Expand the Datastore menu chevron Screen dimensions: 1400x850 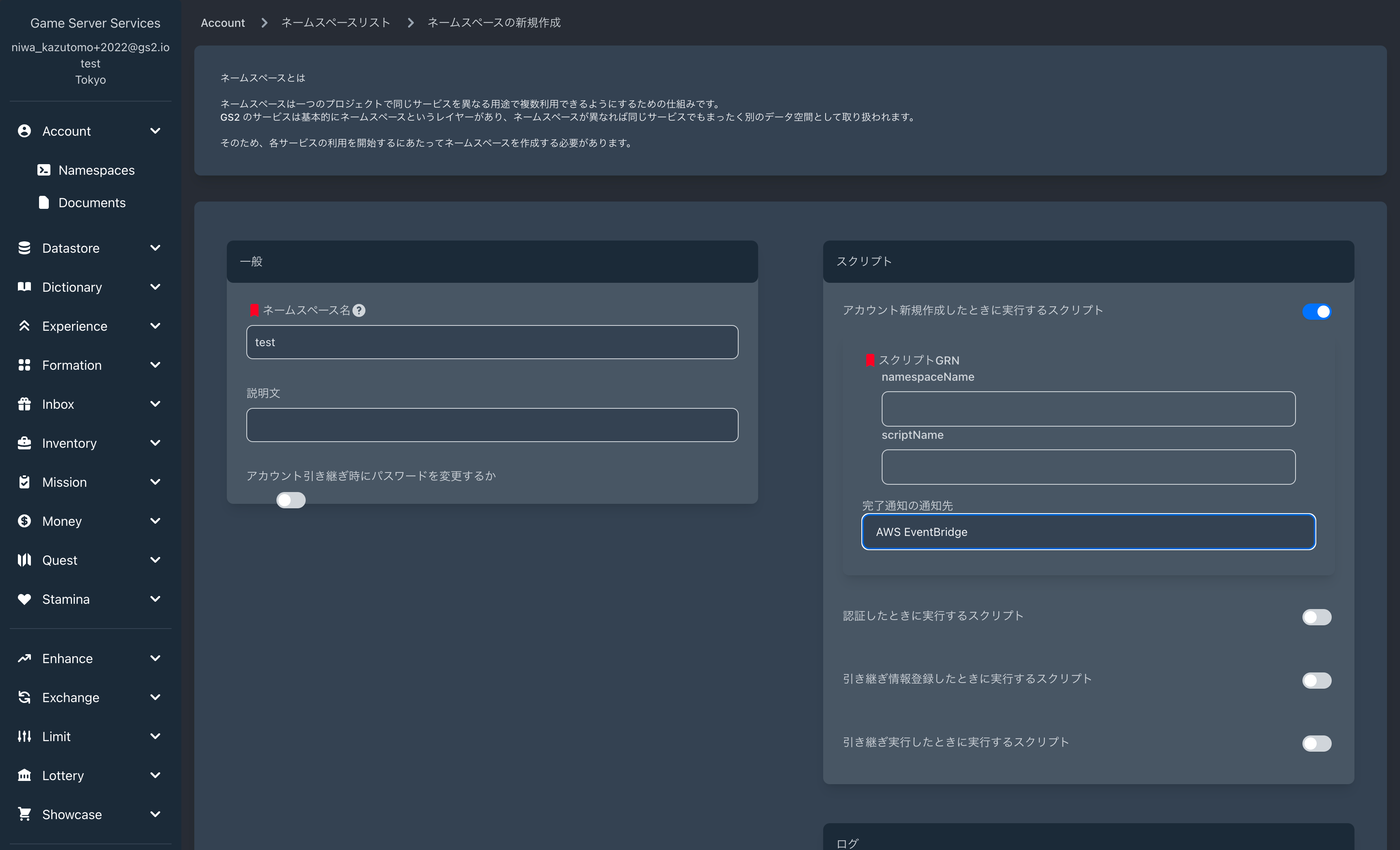[x=155, y=248]
